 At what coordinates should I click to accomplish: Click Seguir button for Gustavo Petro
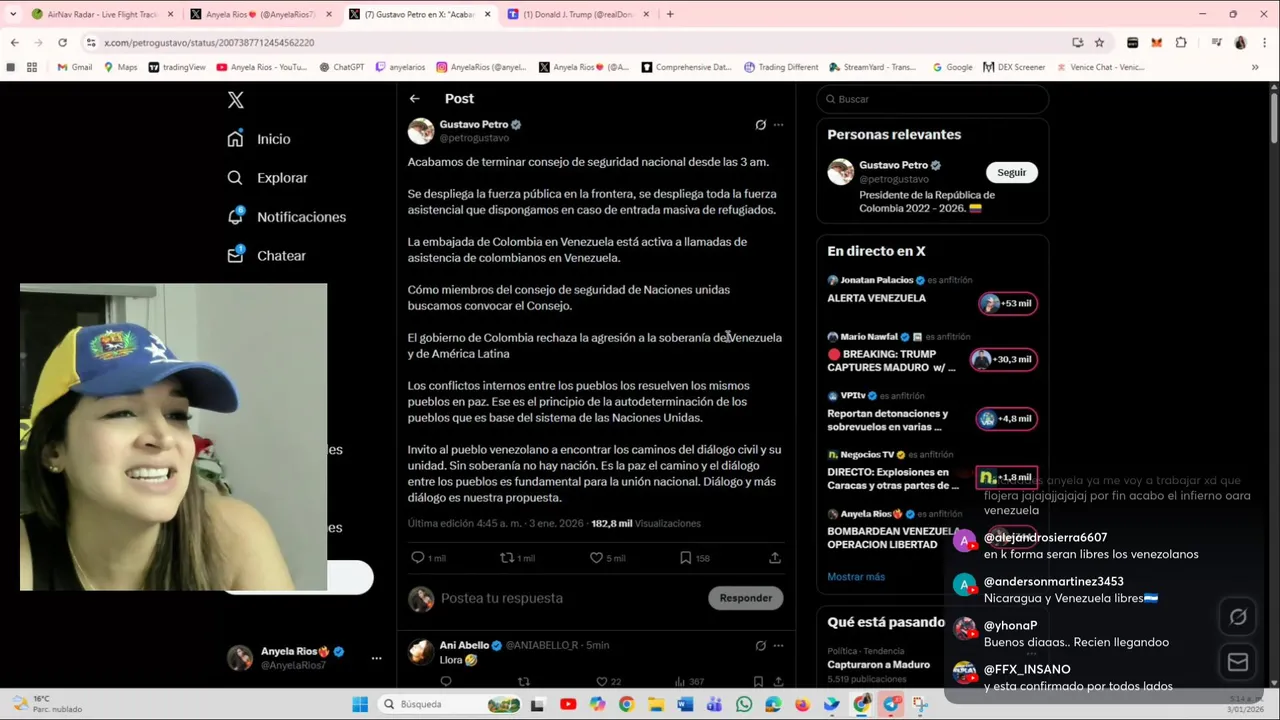1011,172
